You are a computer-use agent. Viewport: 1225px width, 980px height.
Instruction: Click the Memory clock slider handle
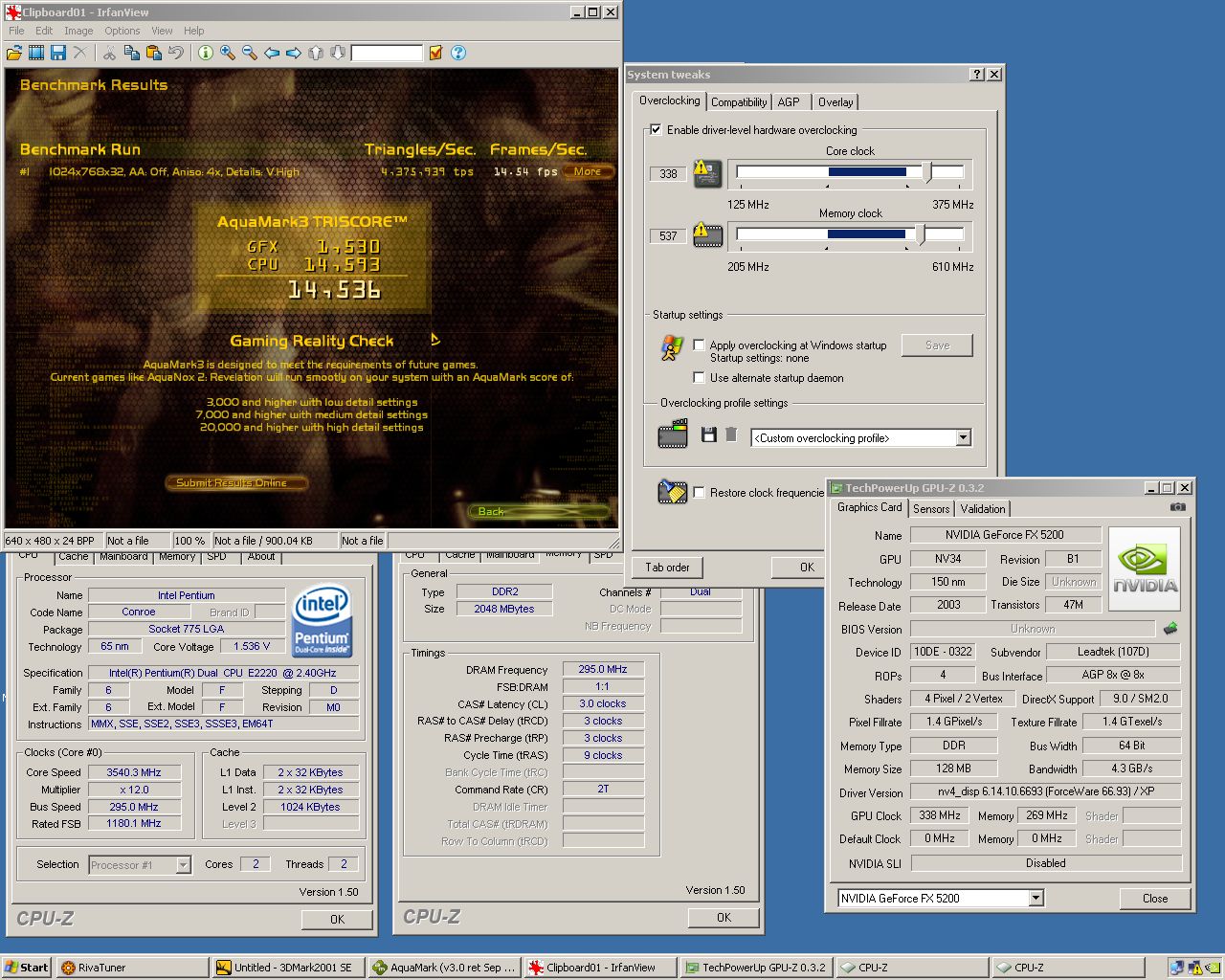click(x=920, y=234)
